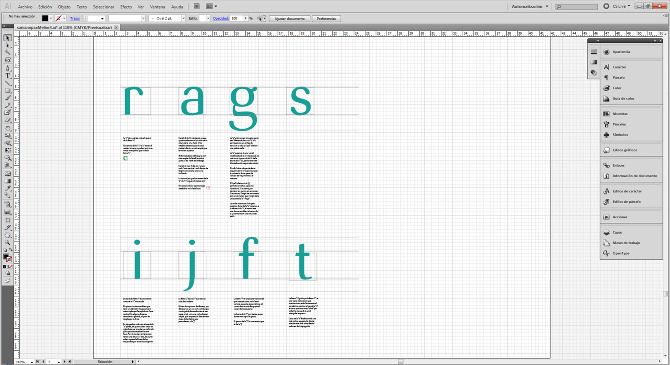Open the Archivo menu

25,7
